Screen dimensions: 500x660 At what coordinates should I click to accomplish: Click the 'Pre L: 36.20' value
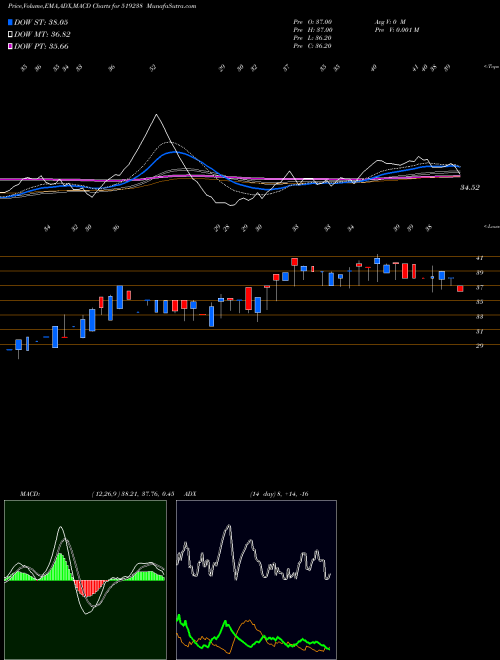pos(312,38)
